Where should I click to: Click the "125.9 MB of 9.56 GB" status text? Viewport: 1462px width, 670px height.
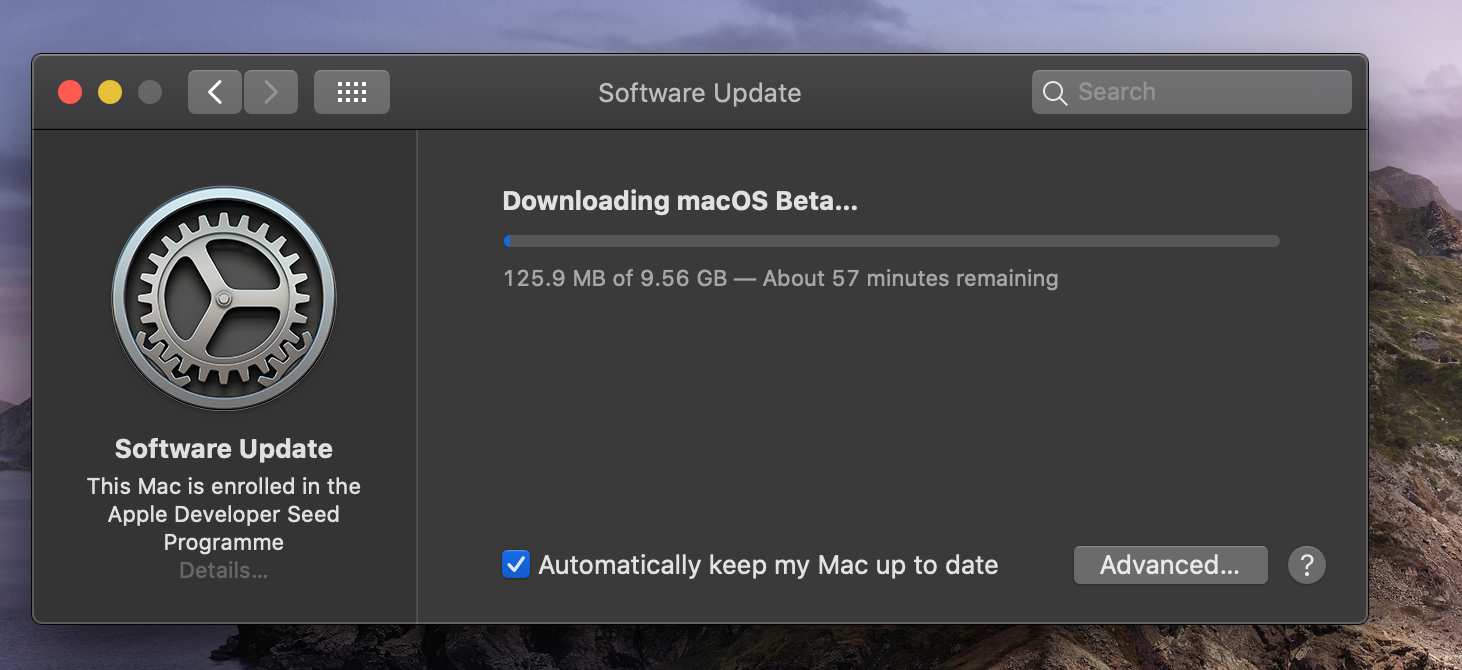click(614, 278)
